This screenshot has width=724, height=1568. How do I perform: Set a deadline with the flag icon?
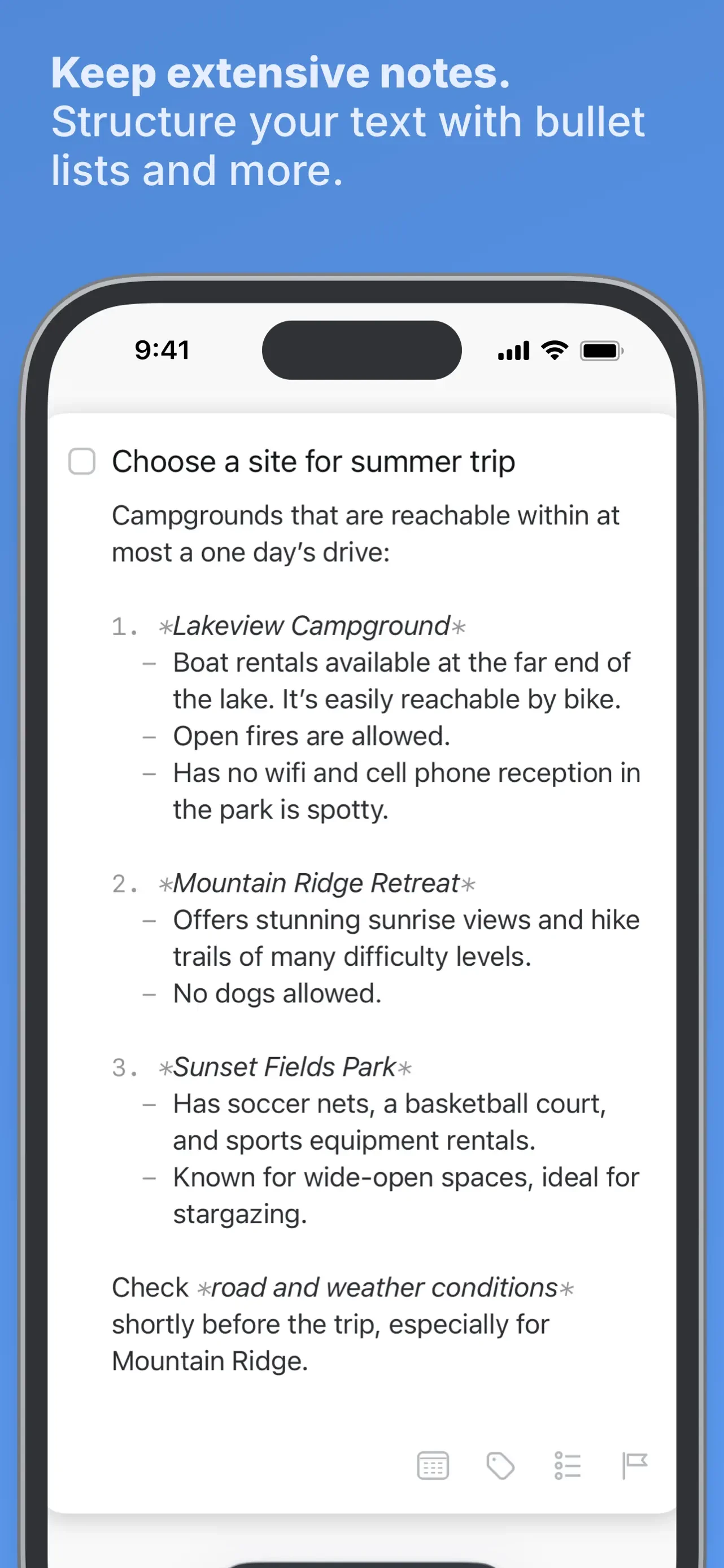635,1466
